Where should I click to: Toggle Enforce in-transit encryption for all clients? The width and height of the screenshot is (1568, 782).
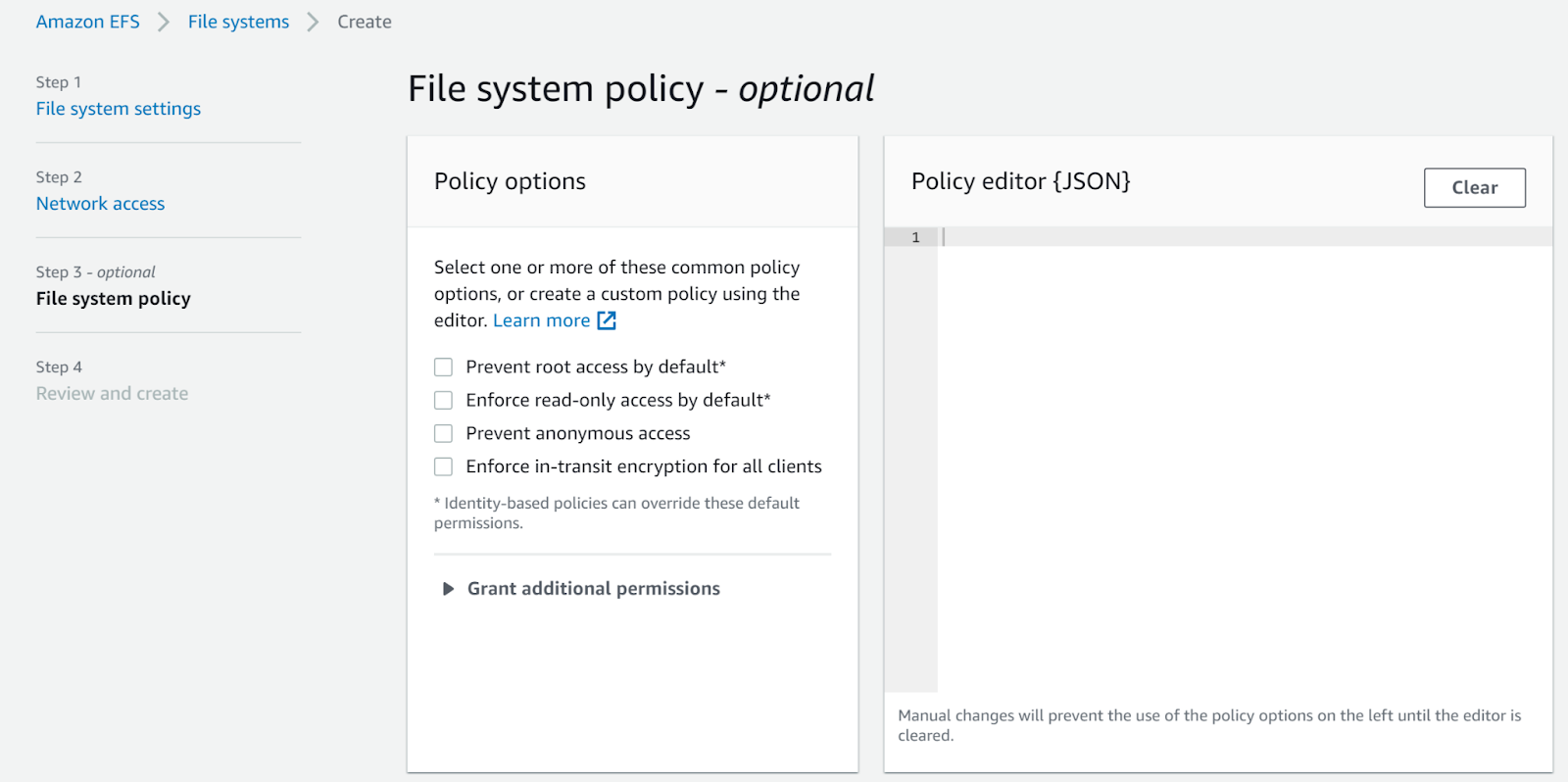(x=444, y=467)
